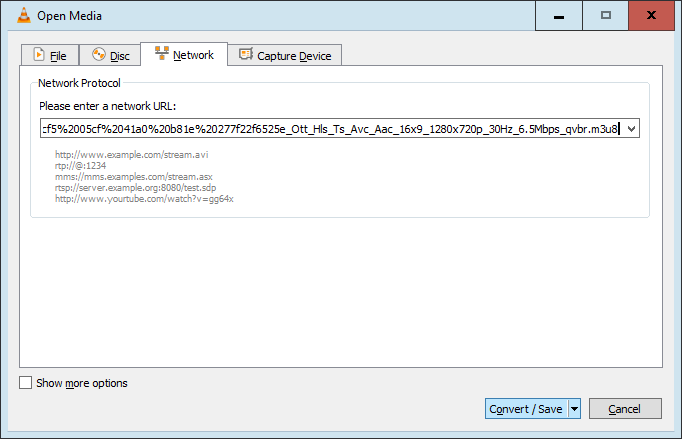Select the Network tab

click(184, 54)
